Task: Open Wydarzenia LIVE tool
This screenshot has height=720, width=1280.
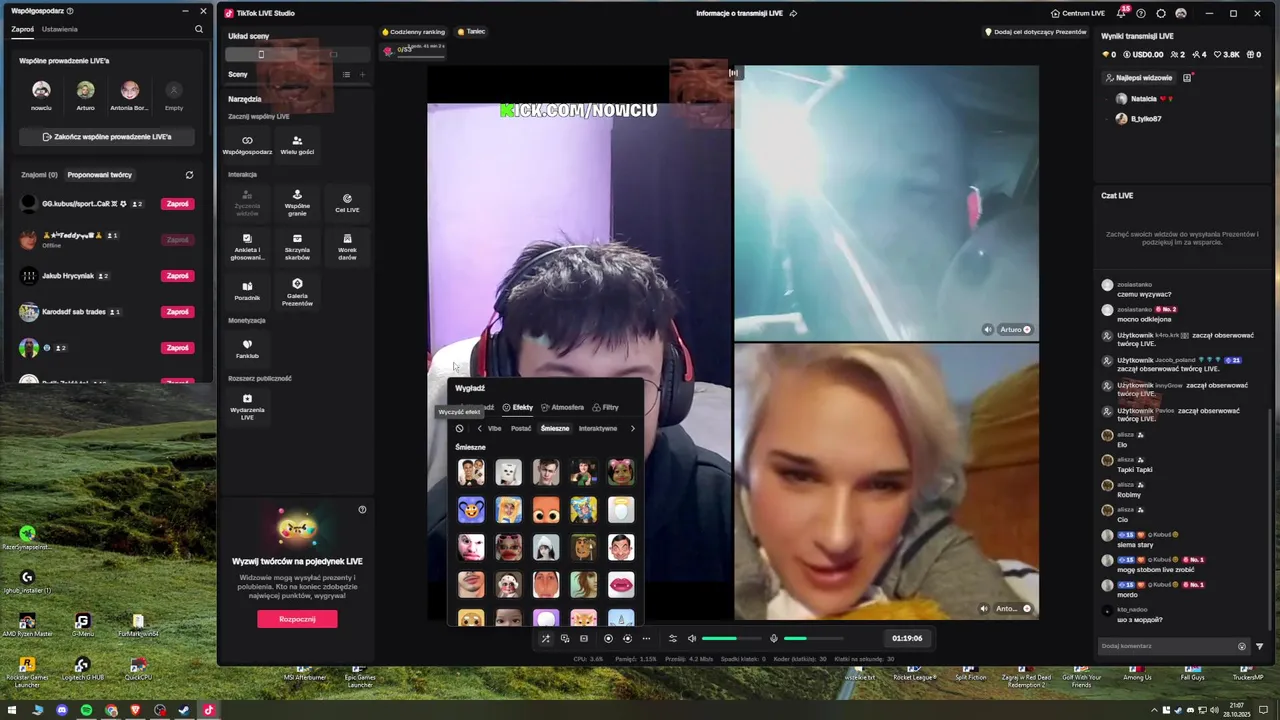Action: pyautogui.click(x=247, y=407)
